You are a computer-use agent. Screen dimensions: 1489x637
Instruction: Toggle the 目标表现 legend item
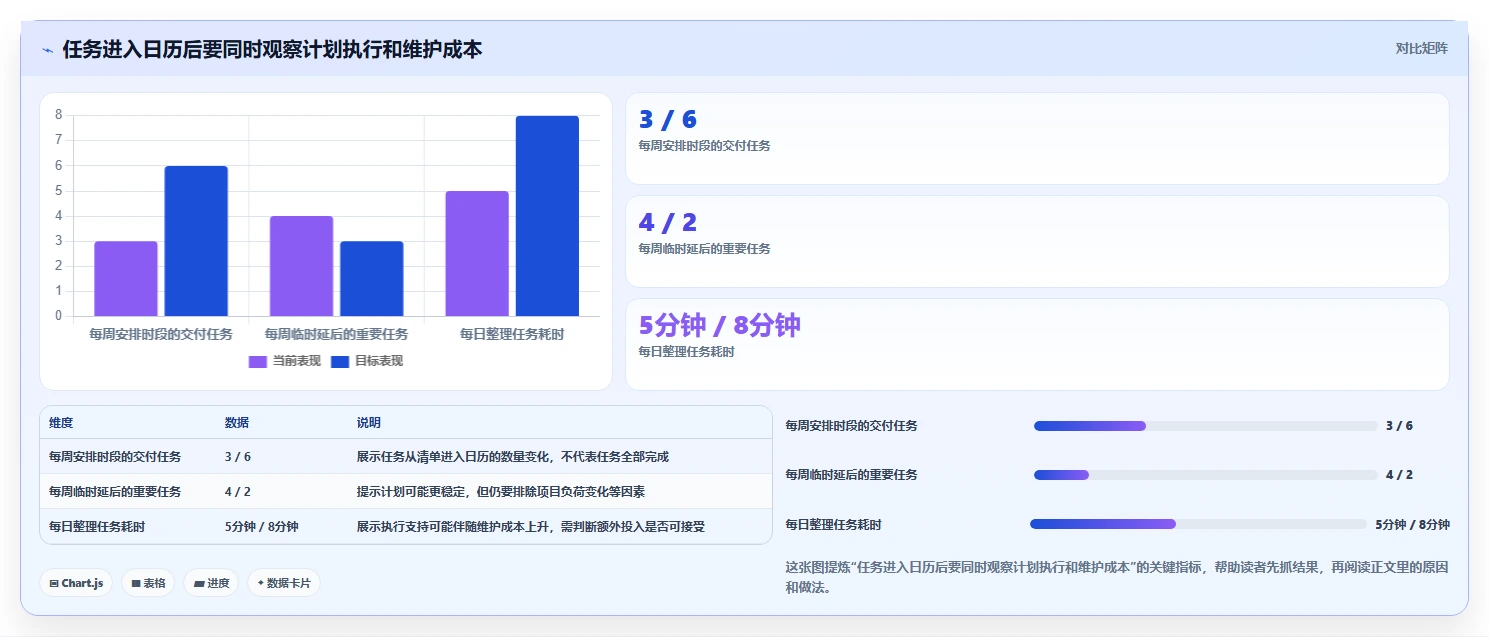tap(367, 361)
